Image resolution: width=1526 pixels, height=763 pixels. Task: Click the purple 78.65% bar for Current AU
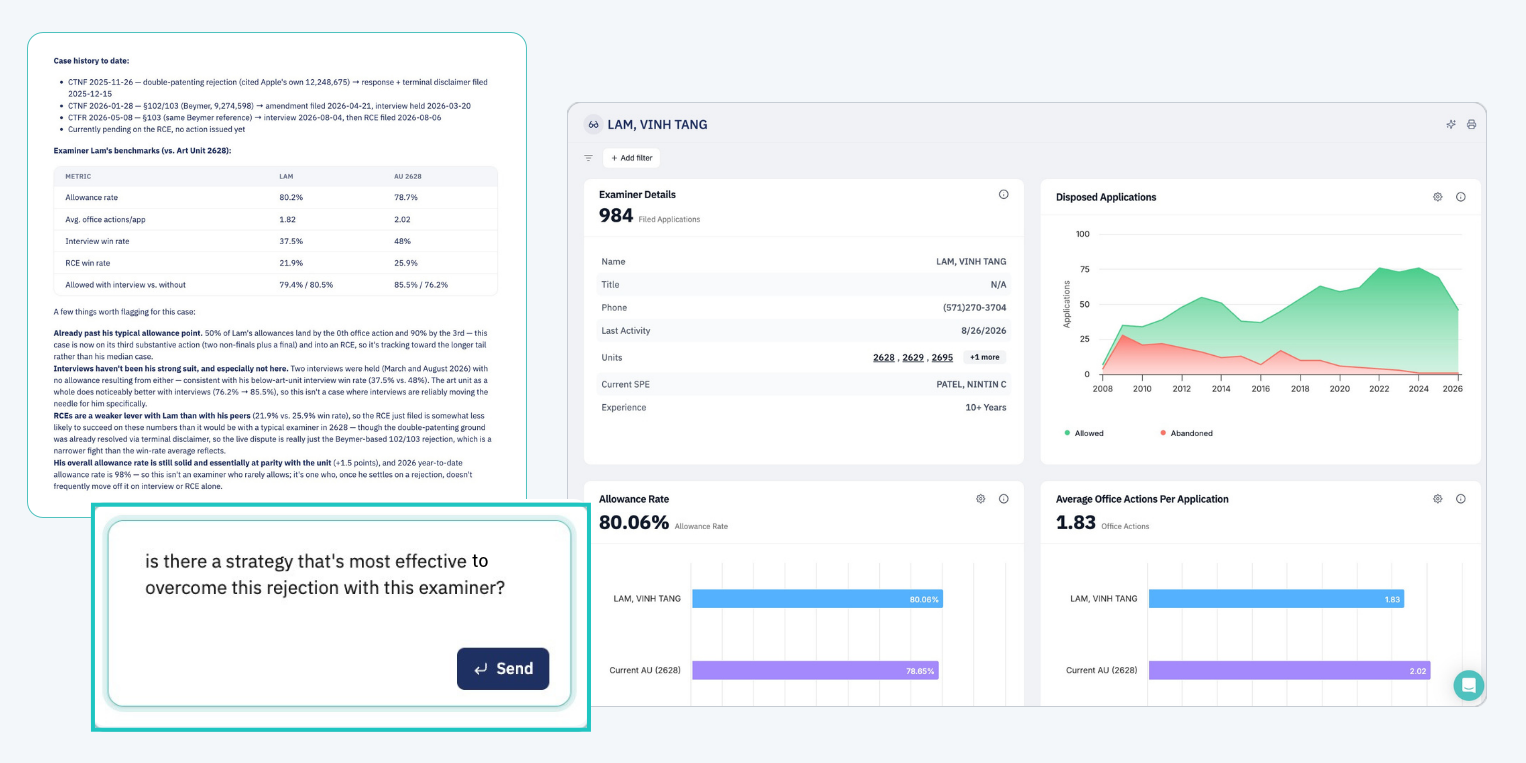click(x=815, y=670)
